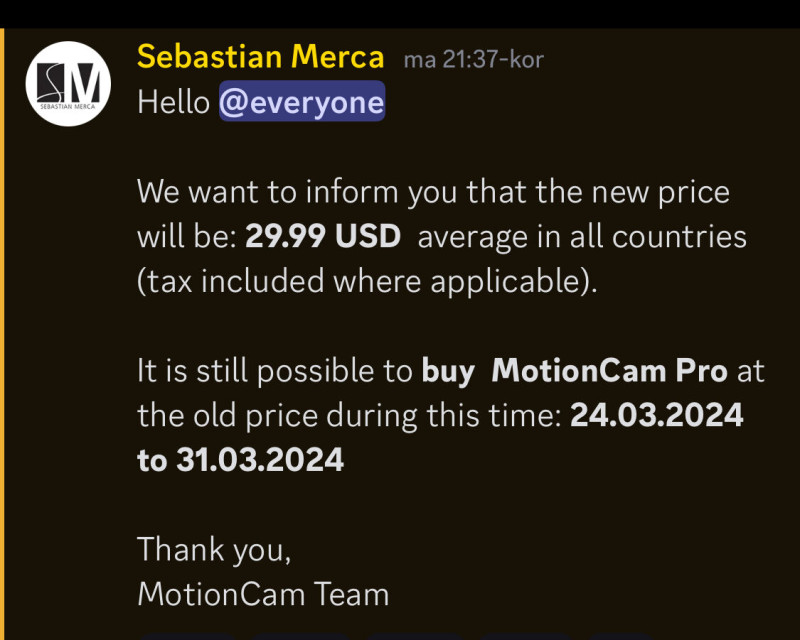Click the first reaction chip below message

[x=187, y=634]
